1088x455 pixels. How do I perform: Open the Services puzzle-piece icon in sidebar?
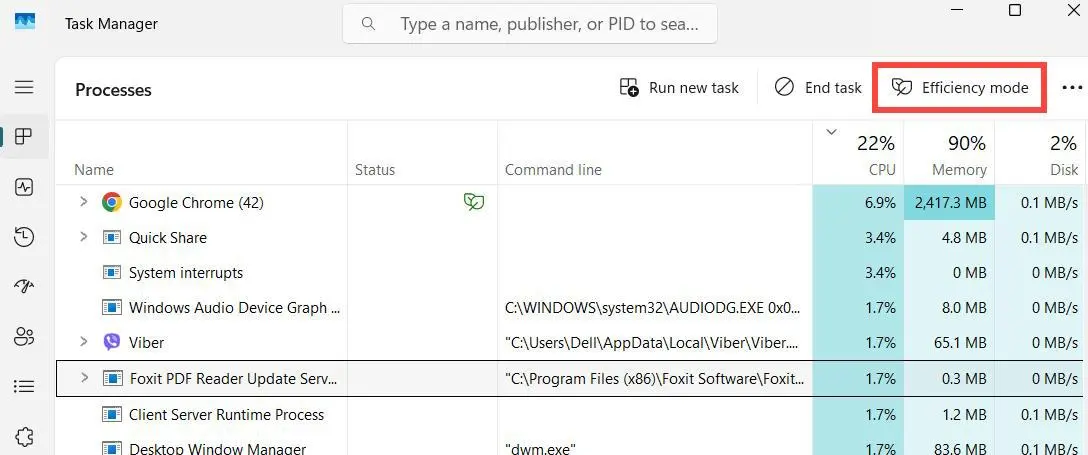tap(24, 436)
